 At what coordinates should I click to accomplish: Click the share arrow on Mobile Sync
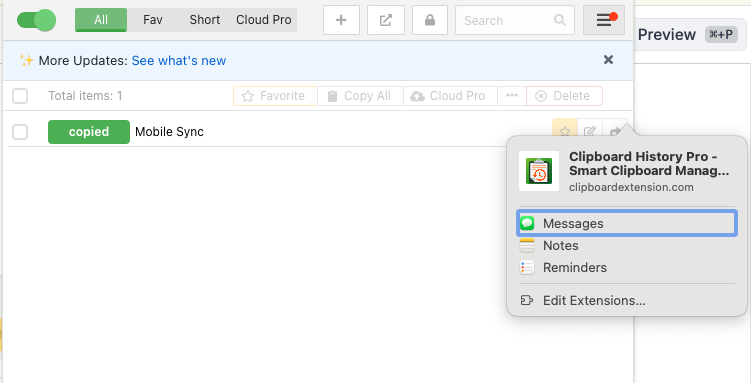coord(615,131)
